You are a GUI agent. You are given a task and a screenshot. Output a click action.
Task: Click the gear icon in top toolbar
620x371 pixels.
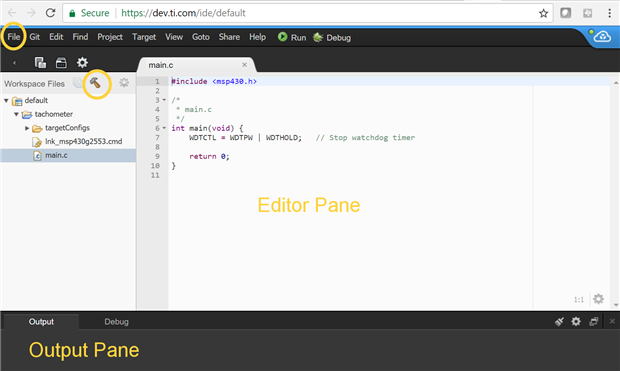(82, 62)
